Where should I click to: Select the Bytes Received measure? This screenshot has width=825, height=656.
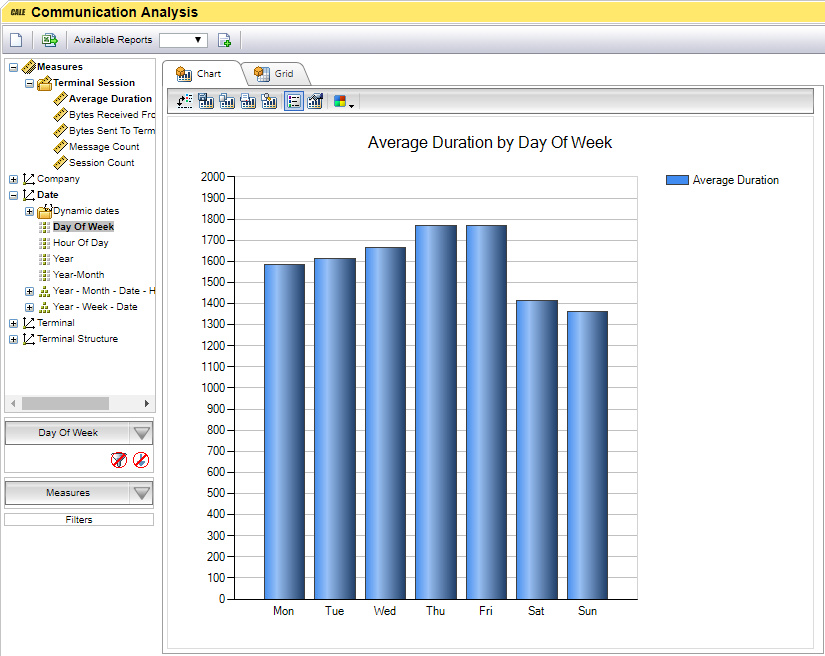point(112,115)
